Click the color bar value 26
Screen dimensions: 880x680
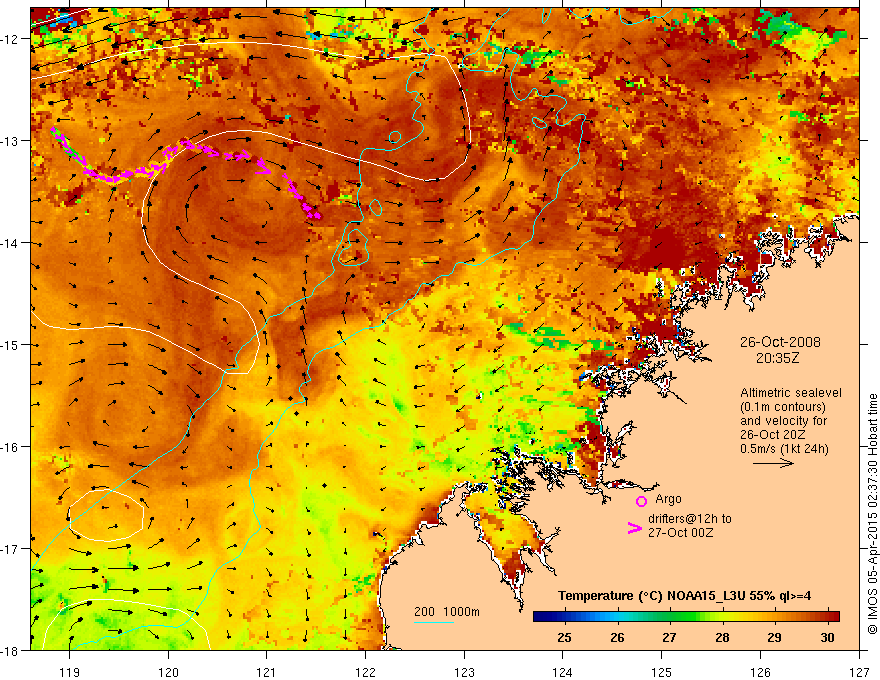[x=617, y=637]
